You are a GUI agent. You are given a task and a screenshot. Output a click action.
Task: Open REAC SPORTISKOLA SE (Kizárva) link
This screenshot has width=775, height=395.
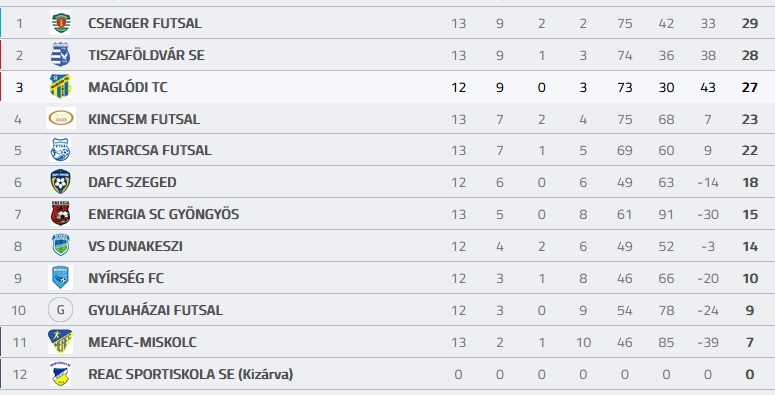point(190,374)
